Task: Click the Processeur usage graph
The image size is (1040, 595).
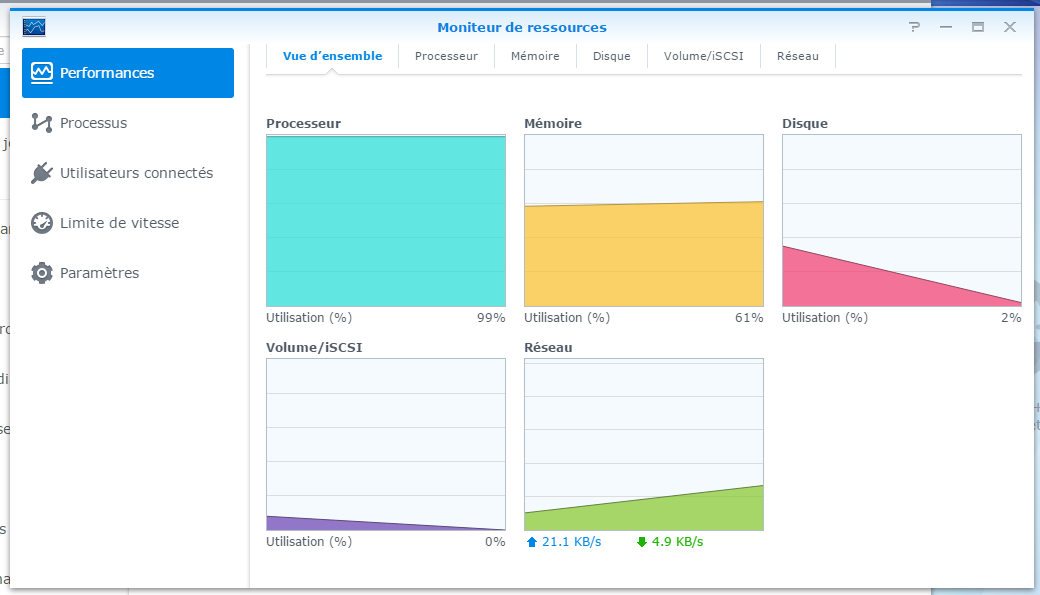Action: click(386, 221)
